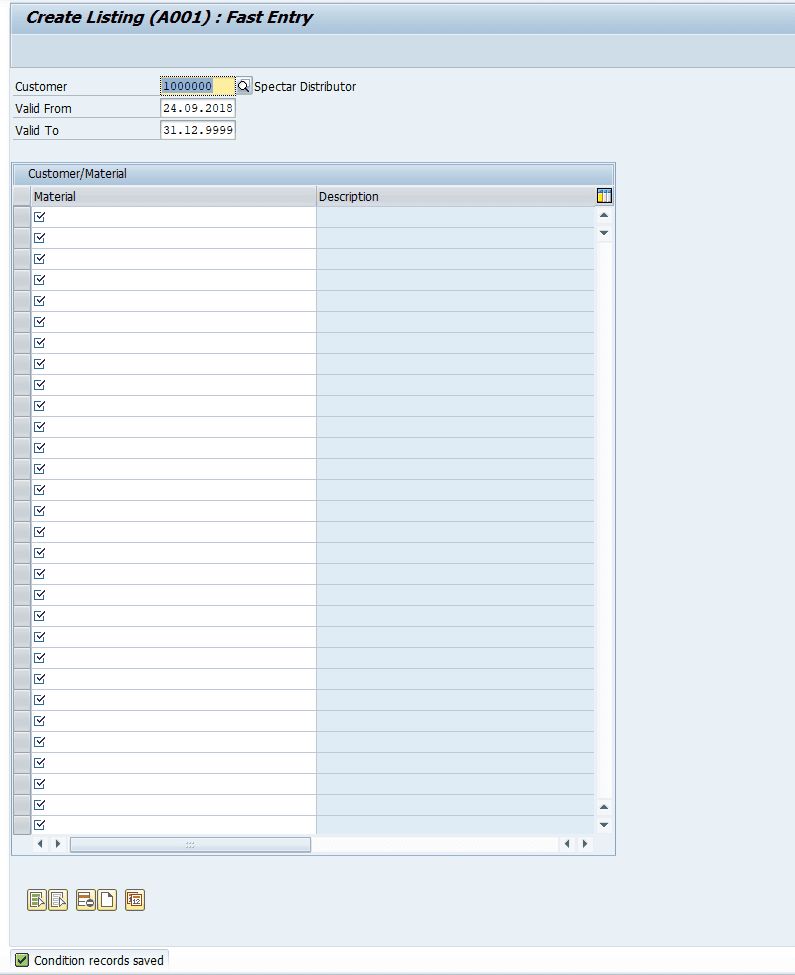Click the top scroll-up arrow of the table

(604, 215)
